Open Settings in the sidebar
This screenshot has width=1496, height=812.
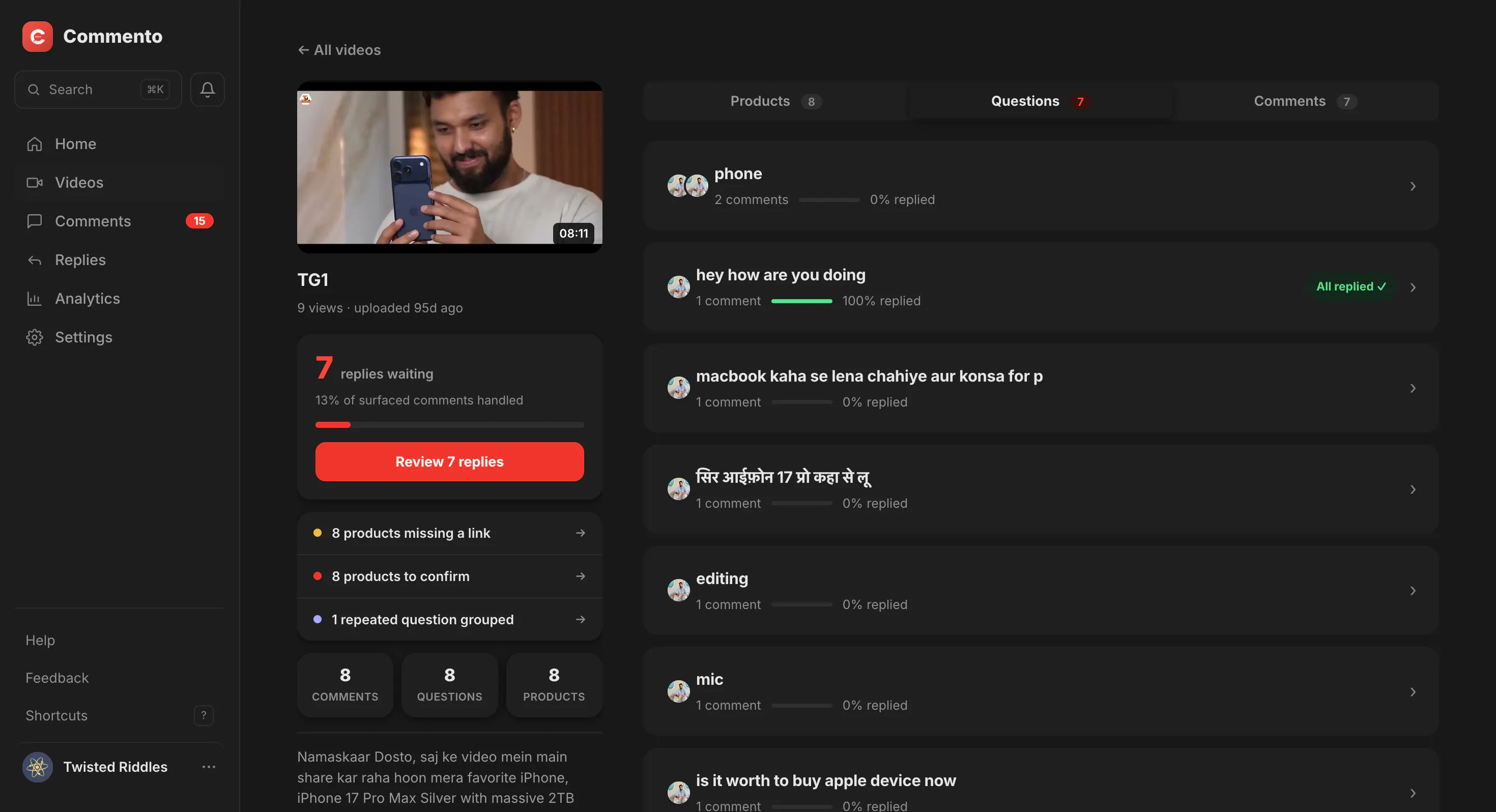(x=120, y=337)
